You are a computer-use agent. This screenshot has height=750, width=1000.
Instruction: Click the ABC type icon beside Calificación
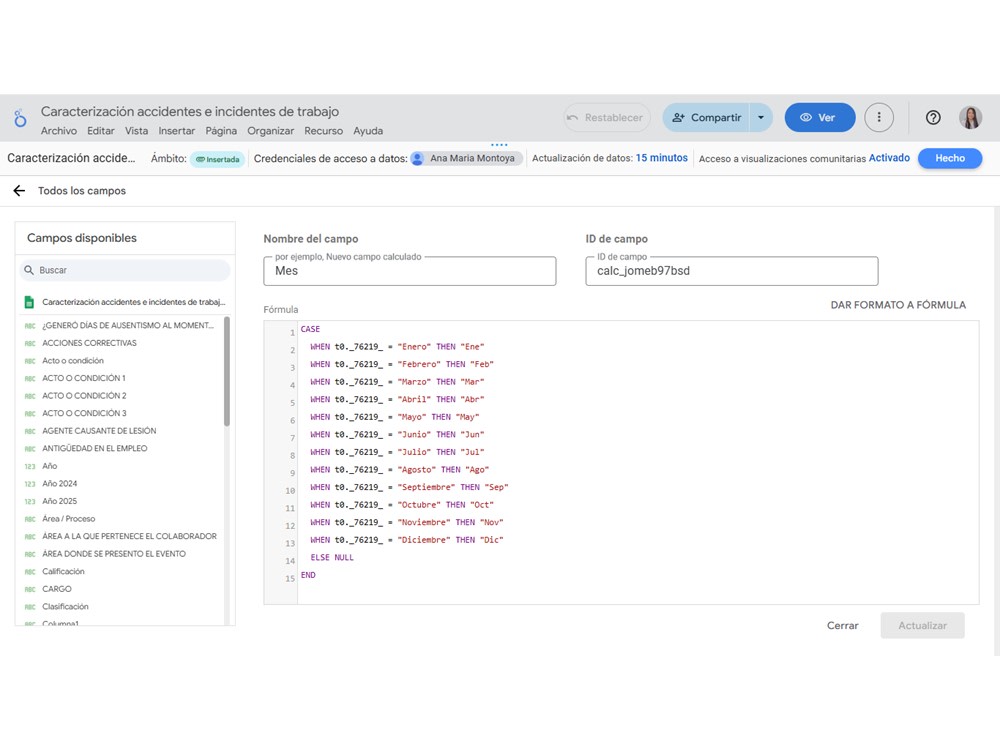tap(30, 572)
